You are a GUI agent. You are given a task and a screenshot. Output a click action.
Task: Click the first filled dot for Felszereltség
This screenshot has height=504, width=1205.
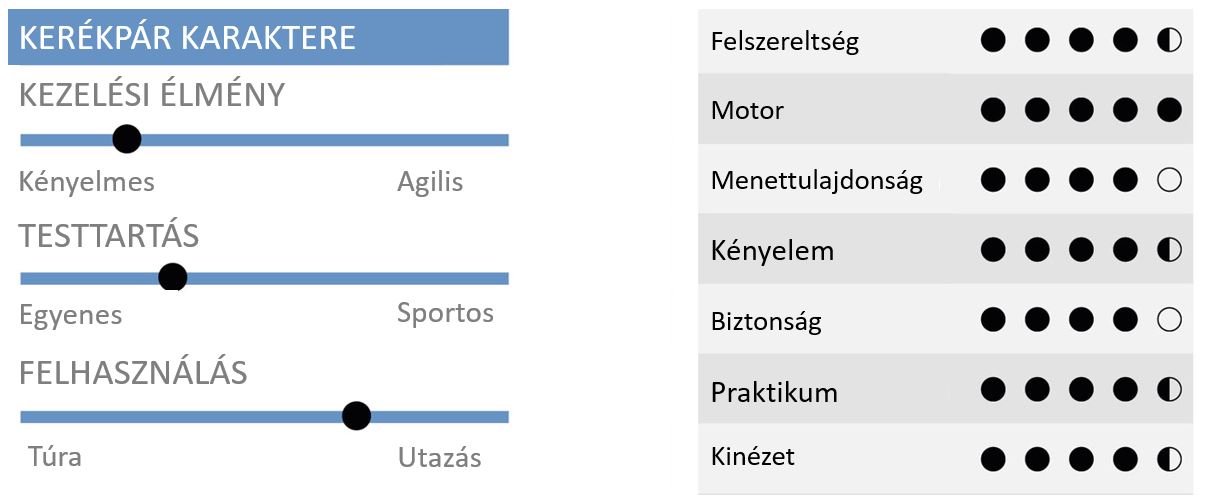993,40
